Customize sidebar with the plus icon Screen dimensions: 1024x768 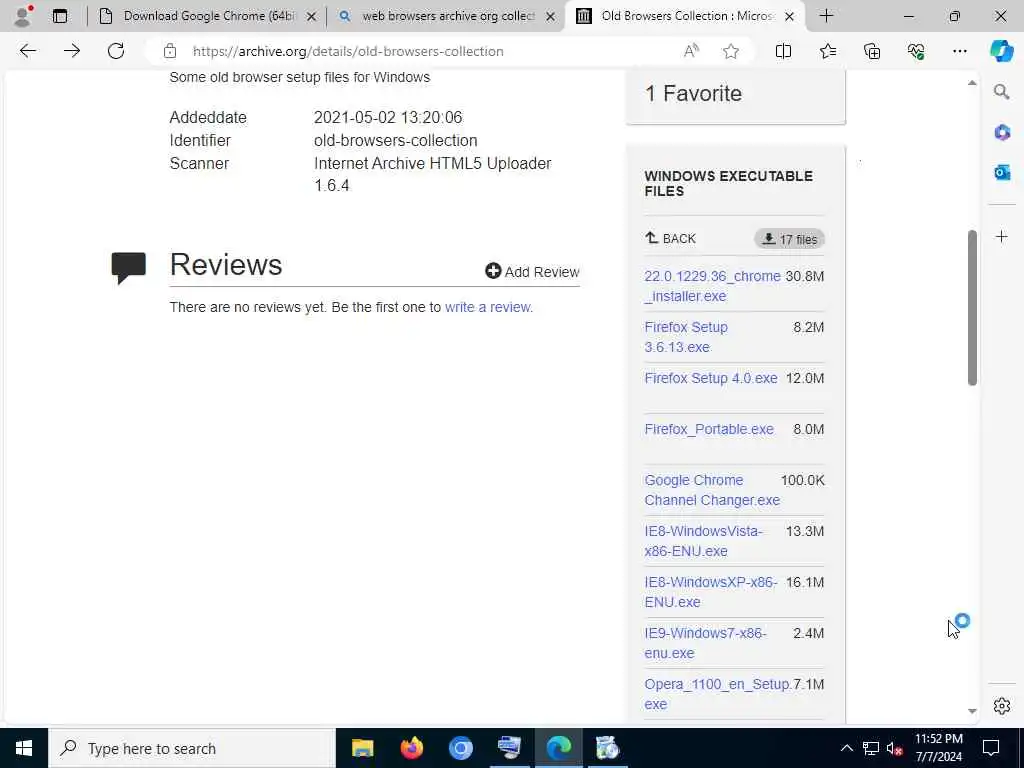(1002, 236)
